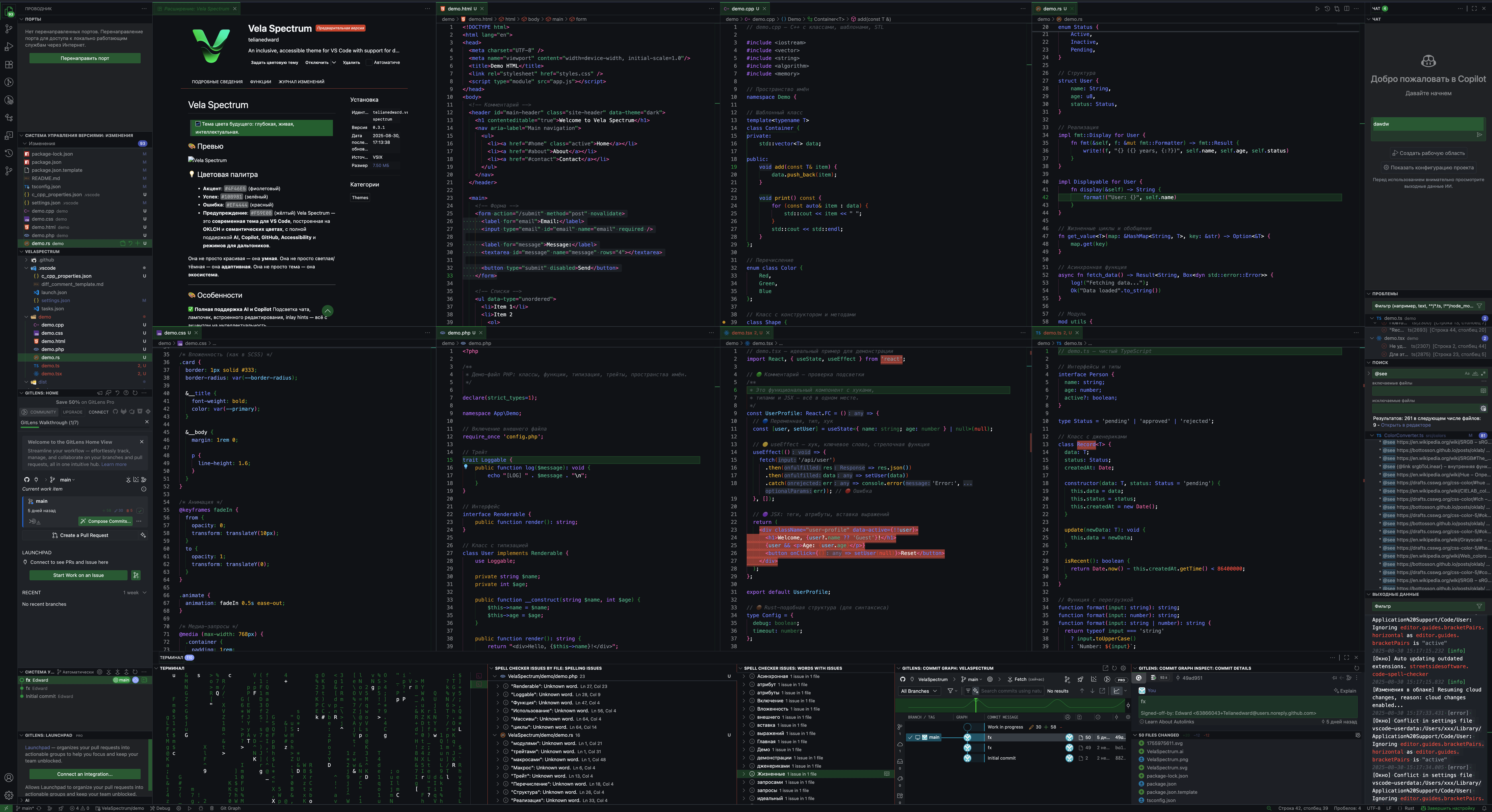Screen dimensions: 1492x812
Task: Open the Source Control activity bar icon
Action: [9, 29]
